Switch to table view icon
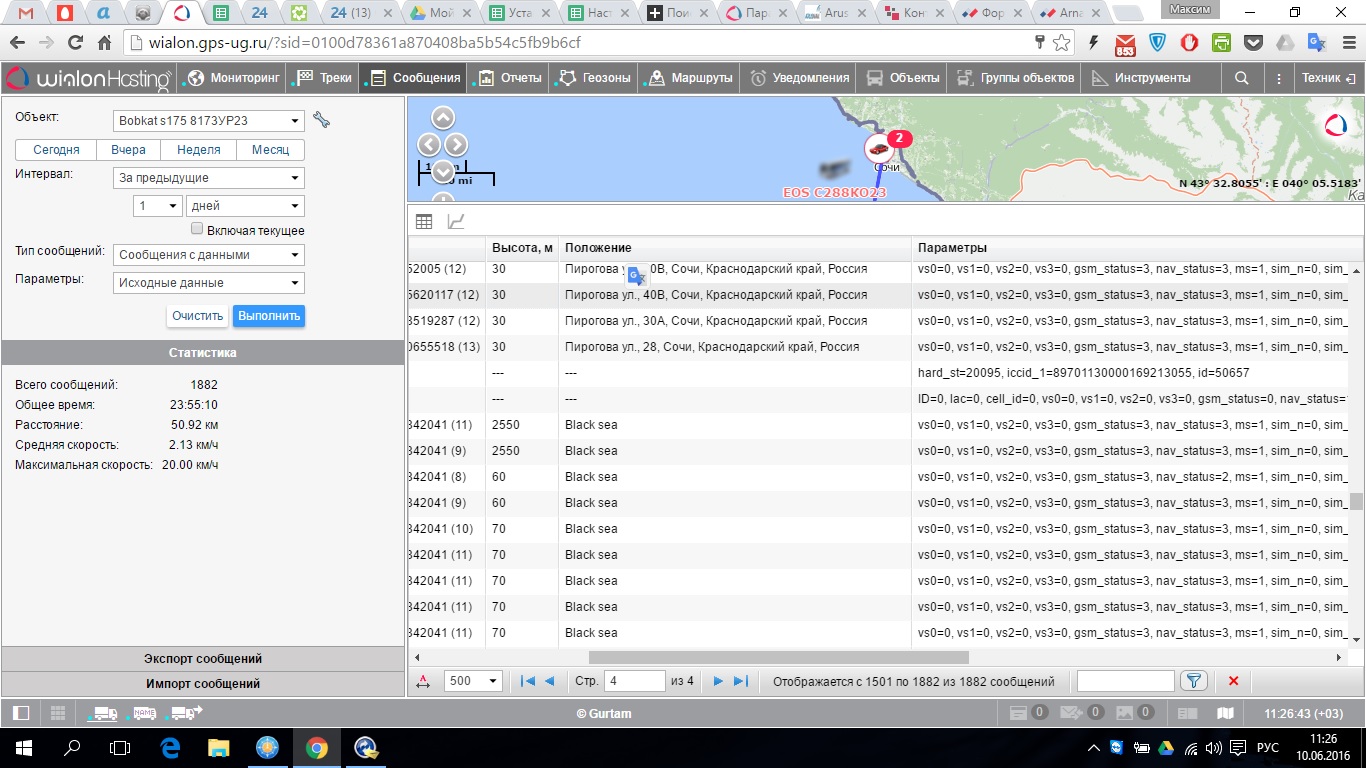1366x768 pixels. click(x=424, y=222)
